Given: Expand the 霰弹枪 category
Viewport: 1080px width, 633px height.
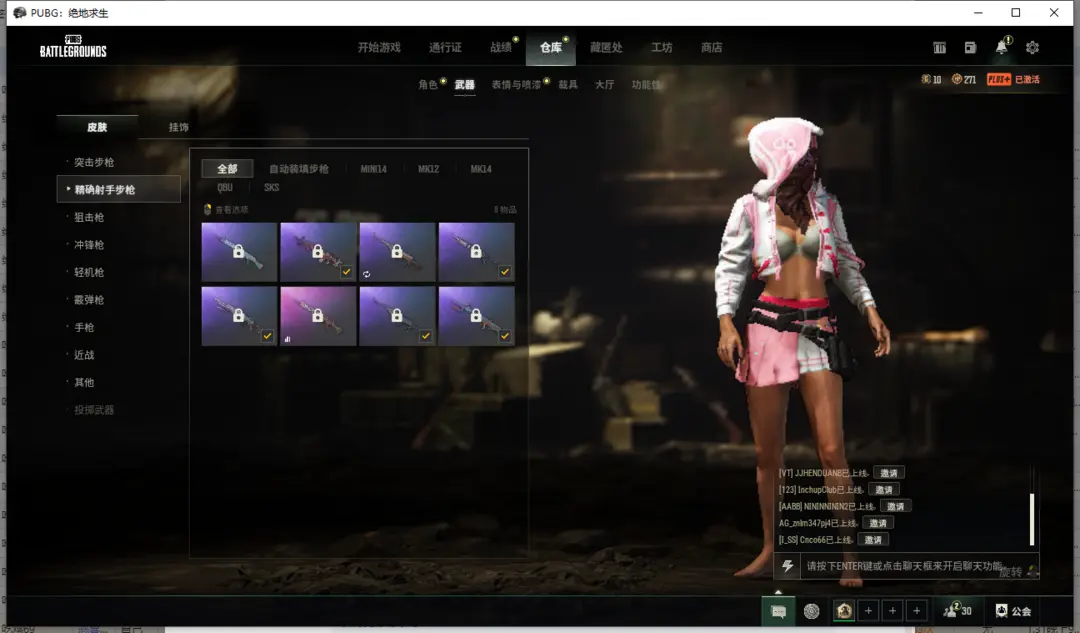Looking at the screenshot, I should [x=89, y=300].
